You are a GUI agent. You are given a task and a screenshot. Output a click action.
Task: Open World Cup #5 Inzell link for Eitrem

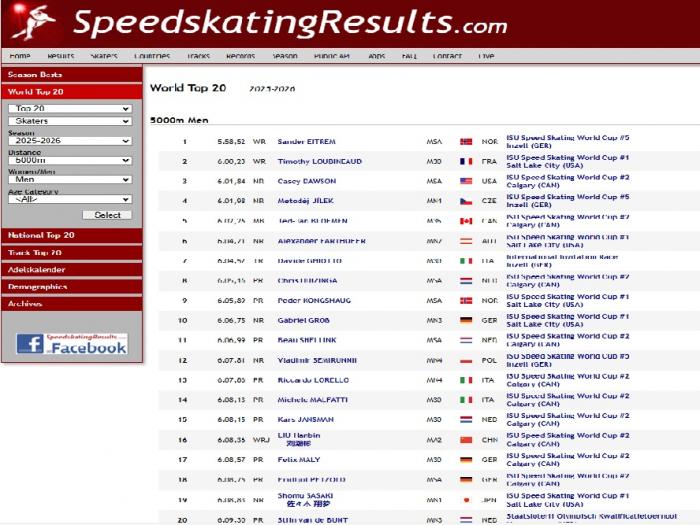click(567, 142)
